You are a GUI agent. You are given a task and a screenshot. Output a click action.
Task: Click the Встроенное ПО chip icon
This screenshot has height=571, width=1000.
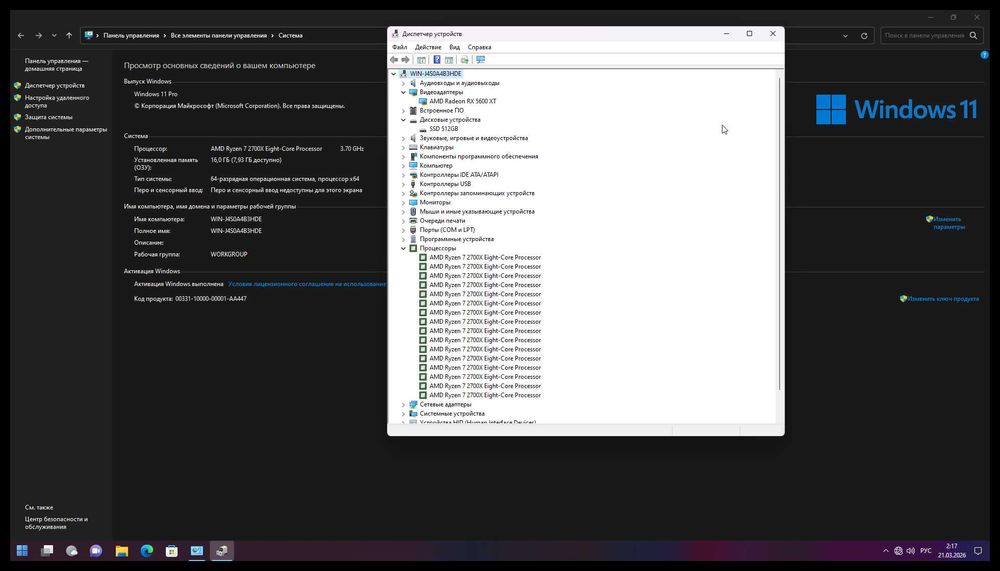(413, 110)
